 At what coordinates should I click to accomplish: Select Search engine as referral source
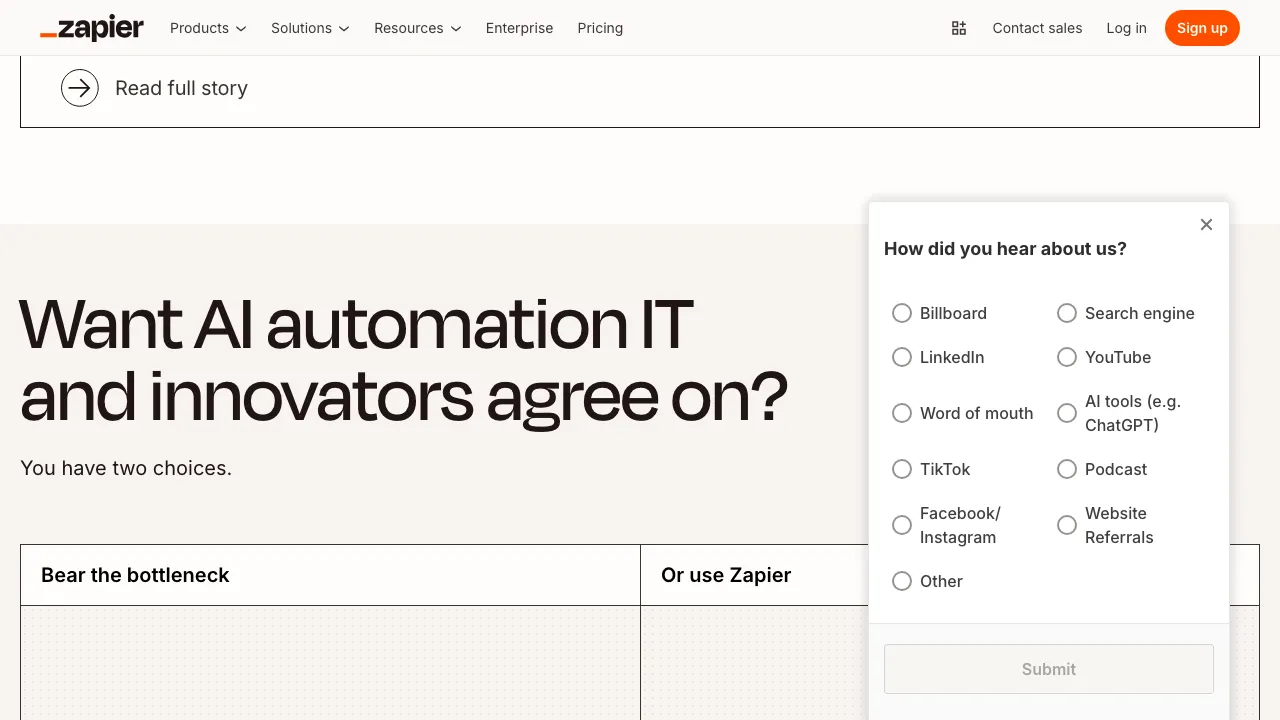pos(1067,313)
